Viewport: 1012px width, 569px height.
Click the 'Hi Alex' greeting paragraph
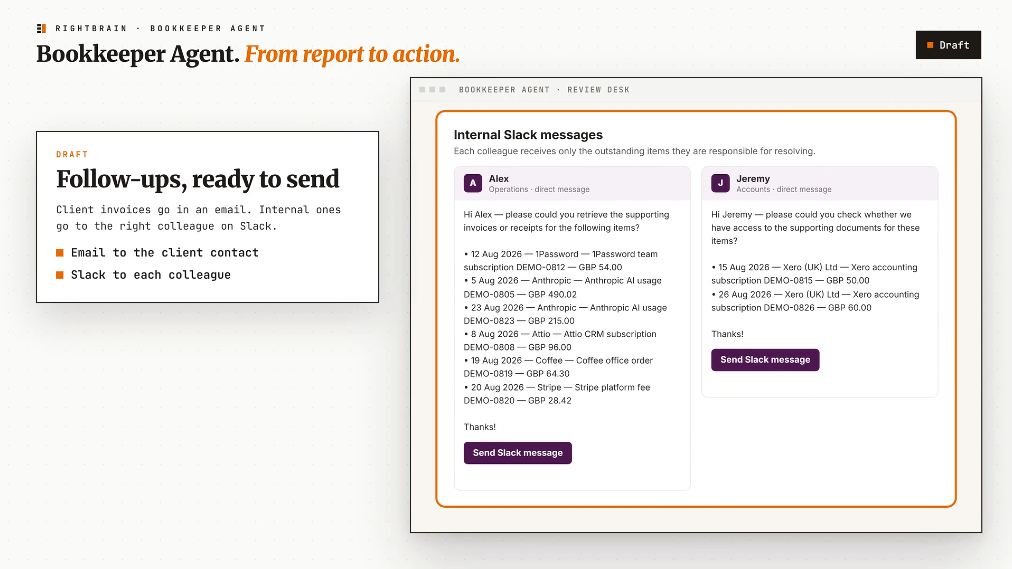(566, 221)
